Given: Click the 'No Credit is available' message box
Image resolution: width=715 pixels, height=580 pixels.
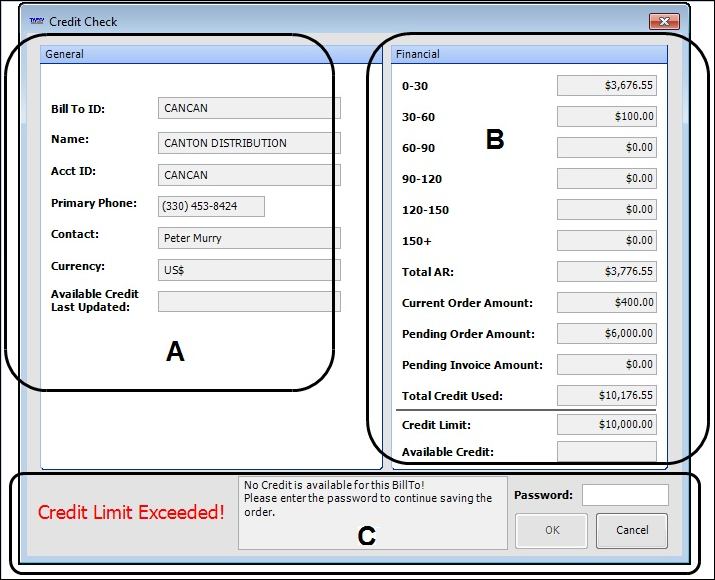Looking at the screenshot, I should (373, 513).
